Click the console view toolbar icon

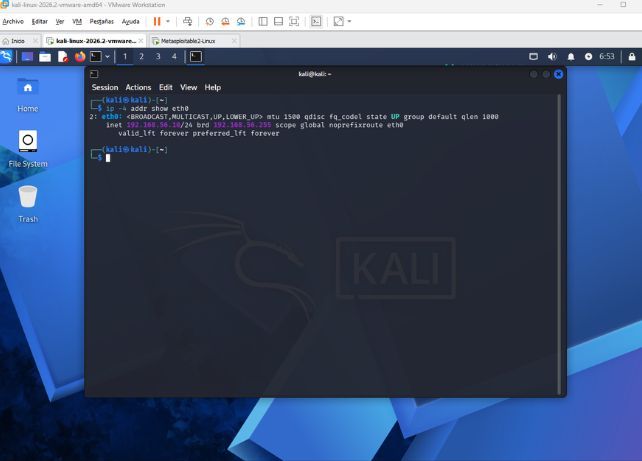pos(316,21)
